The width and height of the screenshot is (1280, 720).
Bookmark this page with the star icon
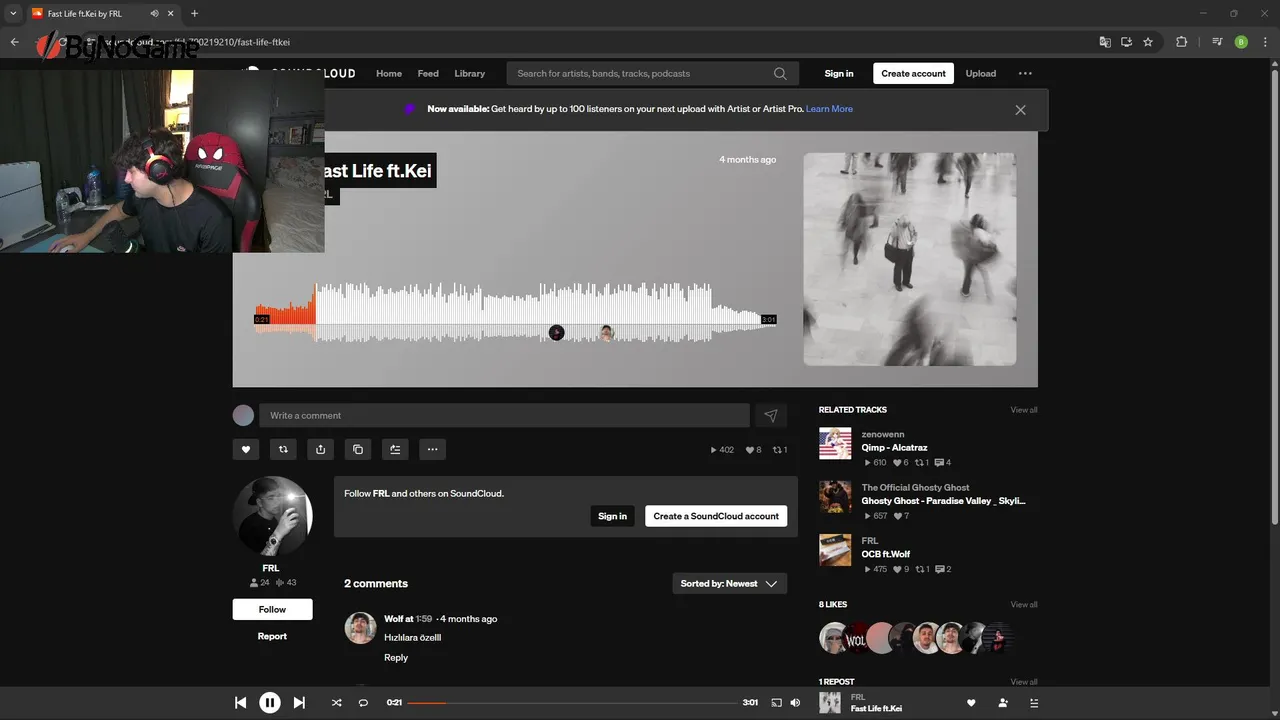(x=1148, y=42)
